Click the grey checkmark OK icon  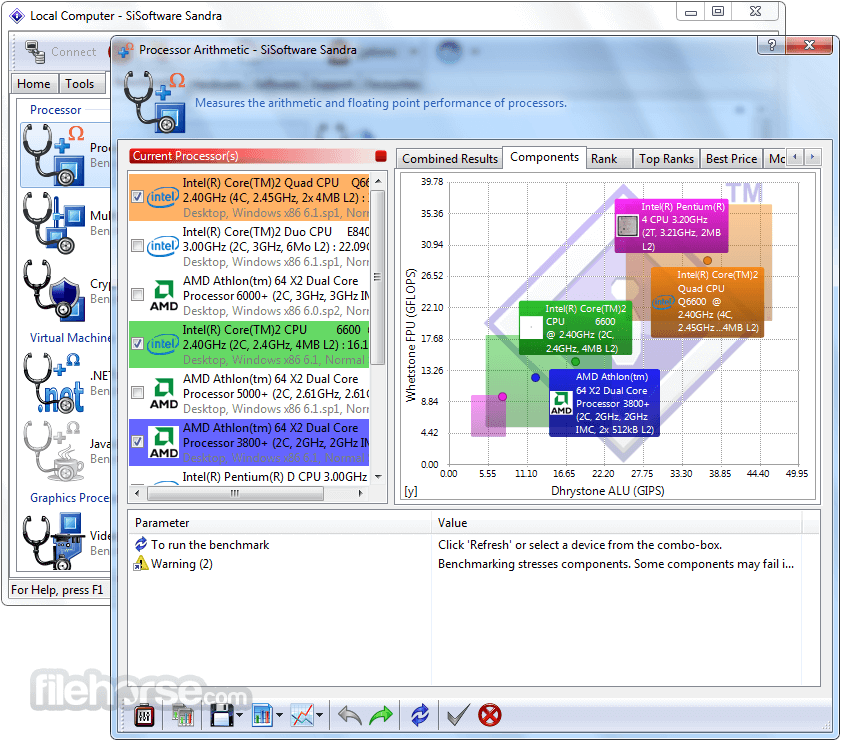pos(458,715)
